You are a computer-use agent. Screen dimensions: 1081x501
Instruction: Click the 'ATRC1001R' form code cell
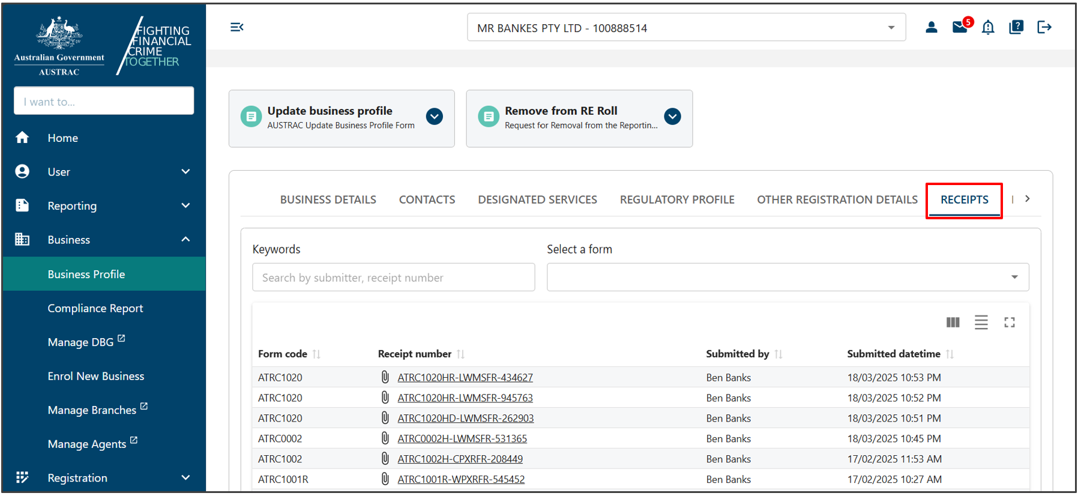coord(283,479)
